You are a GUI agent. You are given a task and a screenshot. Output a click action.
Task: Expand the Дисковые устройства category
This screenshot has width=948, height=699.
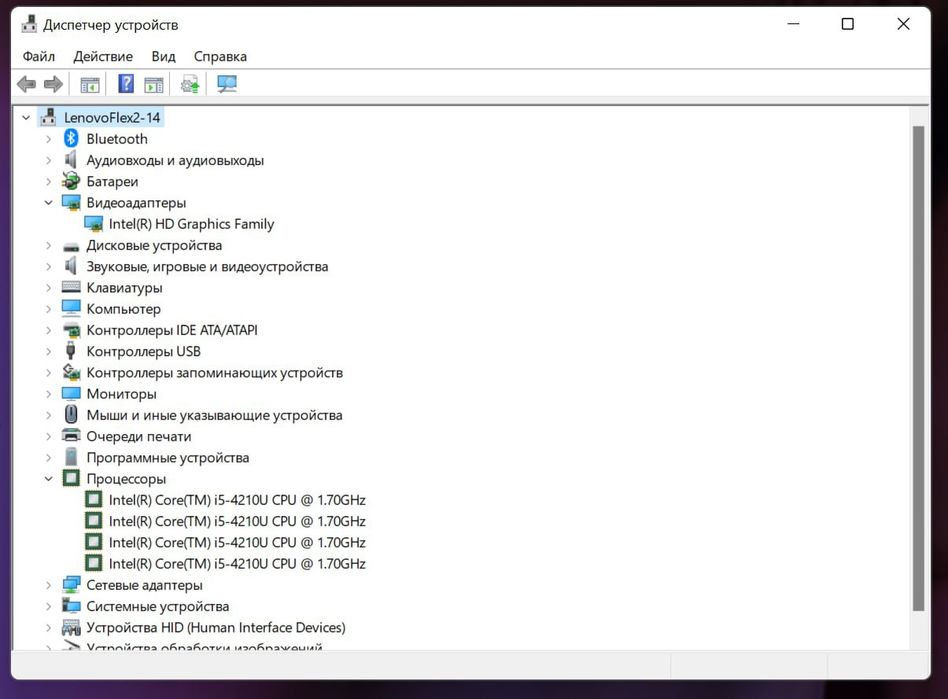(x=48, y=245)
